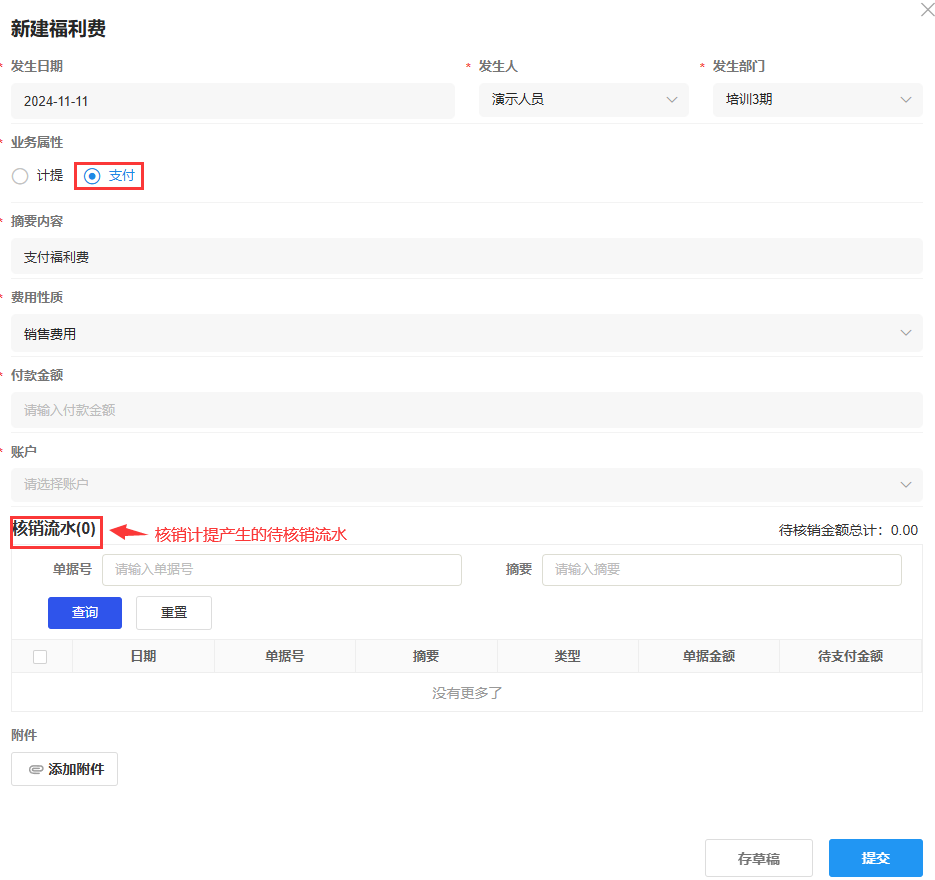Save the form with 存草稿
Image resolution: width=935 pixels, height=880 pixels.
(758, 858)
